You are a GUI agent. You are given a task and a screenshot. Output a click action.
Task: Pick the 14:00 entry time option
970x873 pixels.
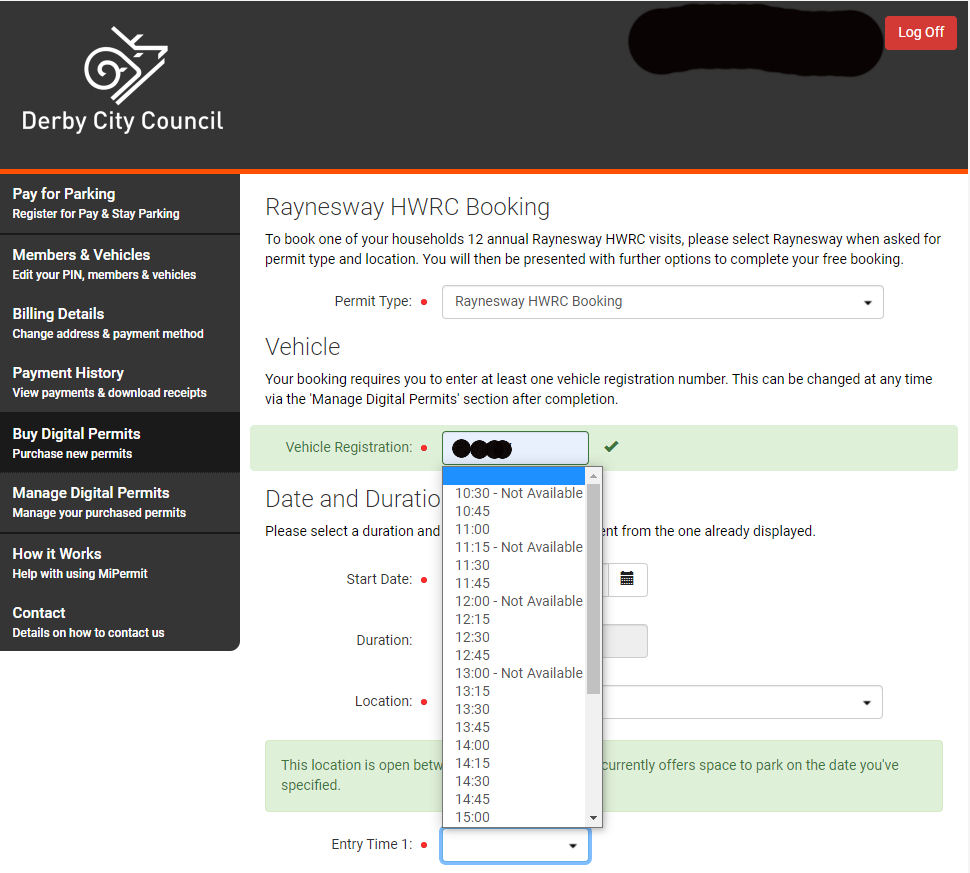pyautogui.click(x=472, y=745)
